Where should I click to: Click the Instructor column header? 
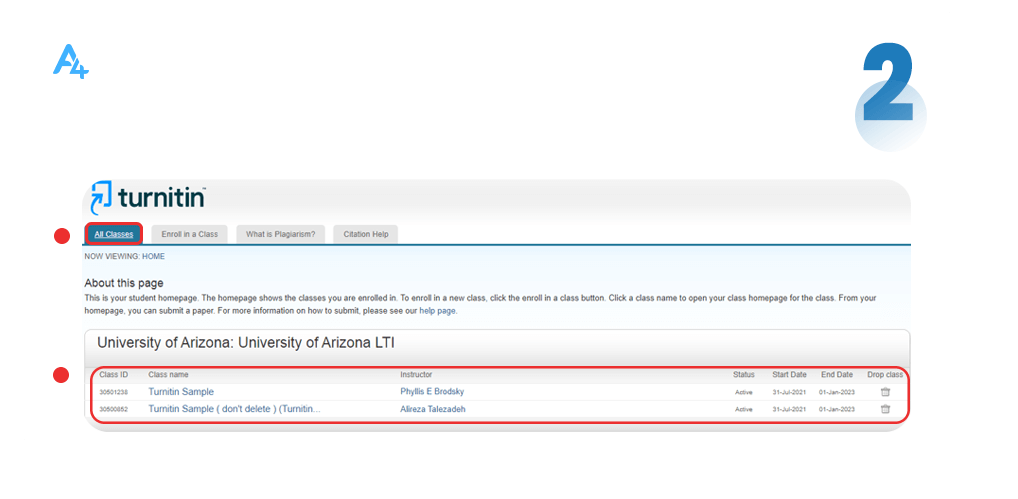[416, 374]
